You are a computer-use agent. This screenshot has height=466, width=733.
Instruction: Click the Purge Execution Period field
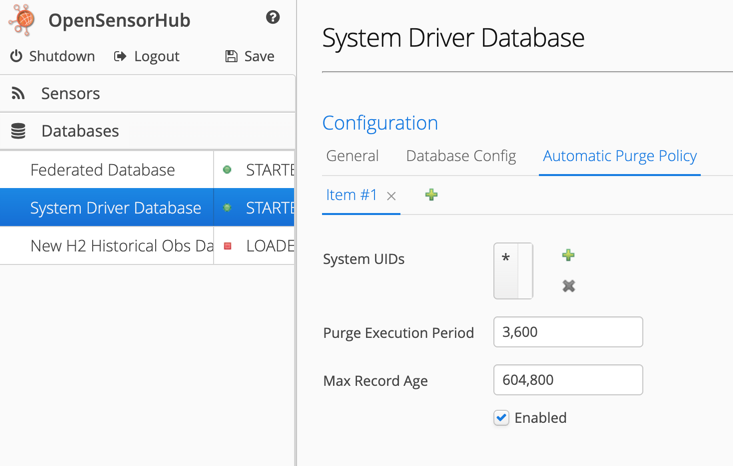point(567,332)
